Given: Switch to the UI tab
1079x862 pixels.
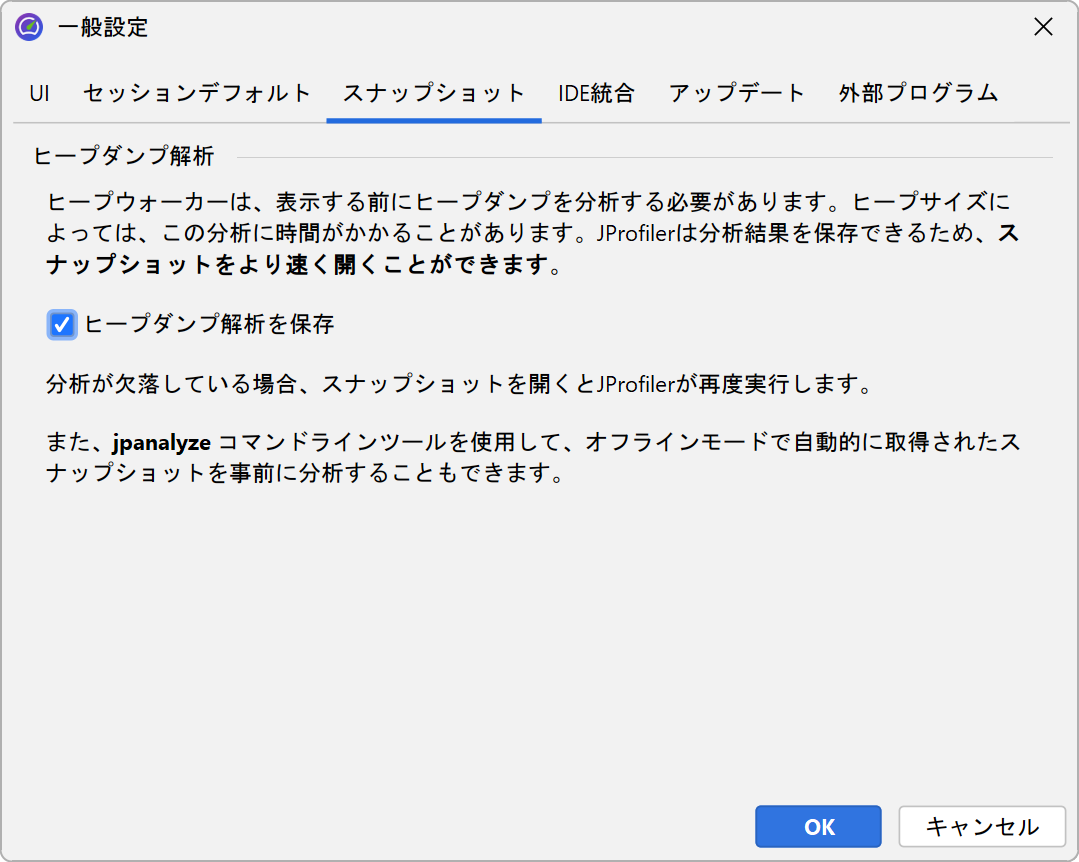Looking at the screenshot, I should tap(39, 94).
